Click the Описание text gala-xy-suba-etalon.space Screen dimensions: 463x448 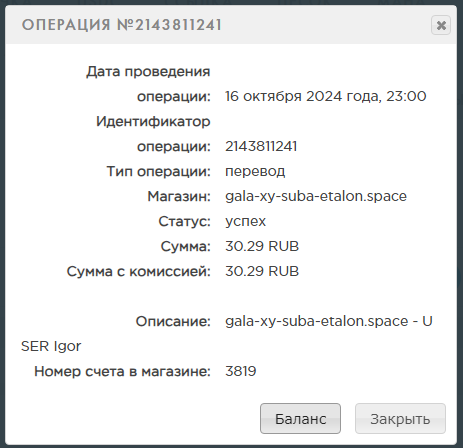(x=316, y=321)
